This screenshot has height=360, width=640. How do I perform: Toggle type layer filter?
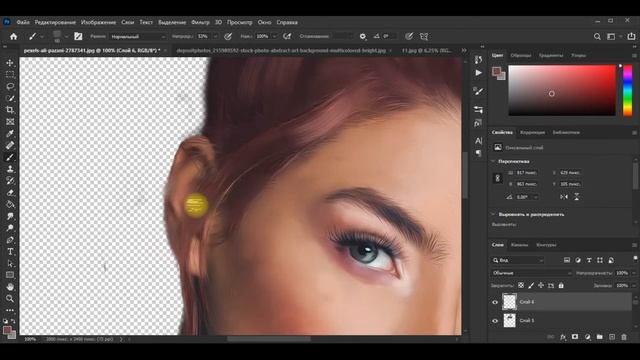click(589, 260)
